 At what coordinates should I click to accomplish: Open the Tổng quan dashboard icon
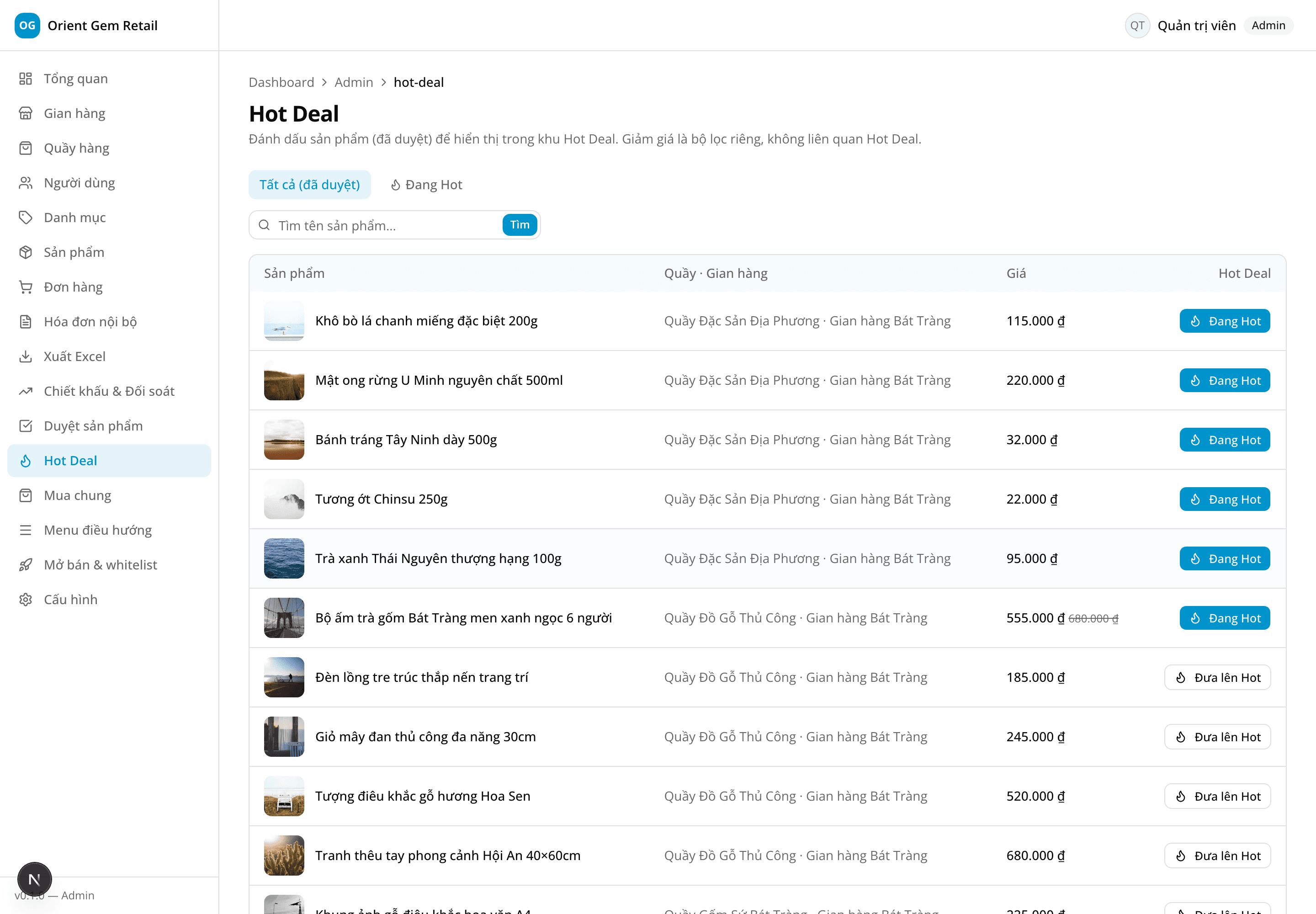[x=25, y=79]
